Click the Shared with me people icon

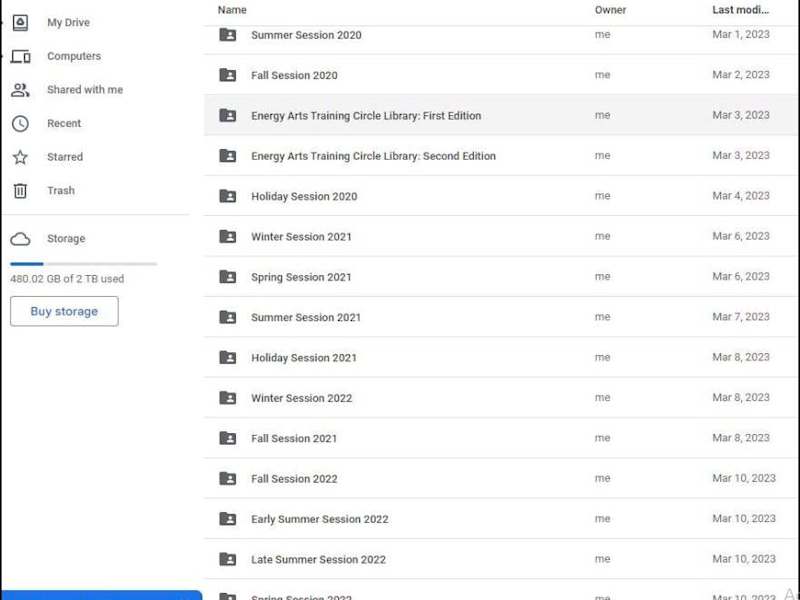(20, 90)
